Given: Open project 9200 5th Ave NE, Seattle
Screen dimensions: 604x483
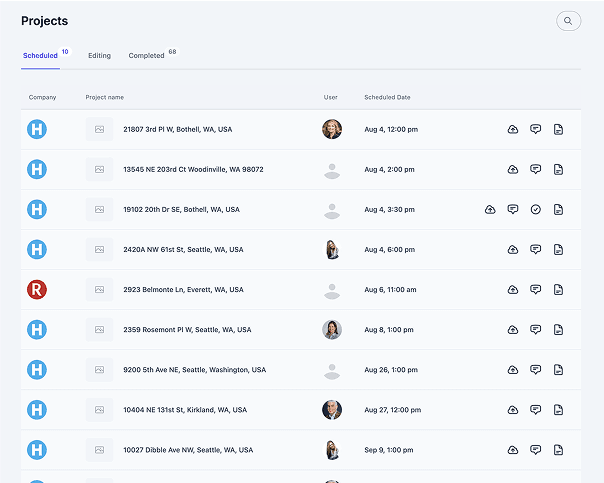Looking at the screenshot, I should [x=195, y=370].
